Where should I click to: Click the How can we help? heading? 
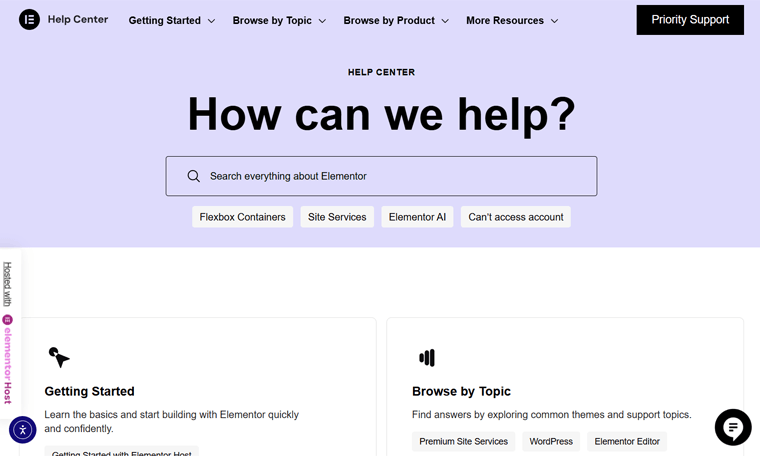click(381, 114)
